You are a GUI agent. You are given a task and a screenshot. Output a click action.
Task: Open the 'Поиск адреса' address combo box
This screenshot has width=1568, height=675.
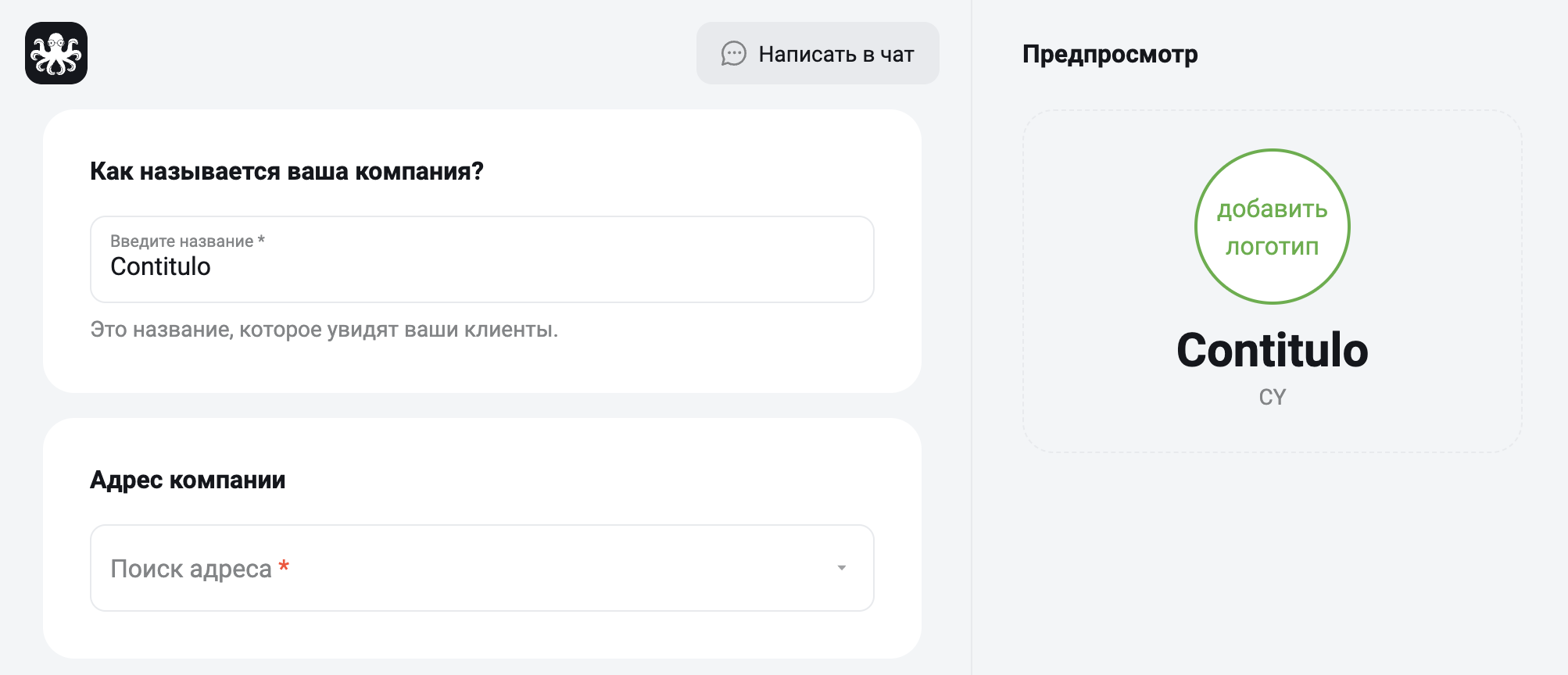pyautogui.click(x=482, y=568)
